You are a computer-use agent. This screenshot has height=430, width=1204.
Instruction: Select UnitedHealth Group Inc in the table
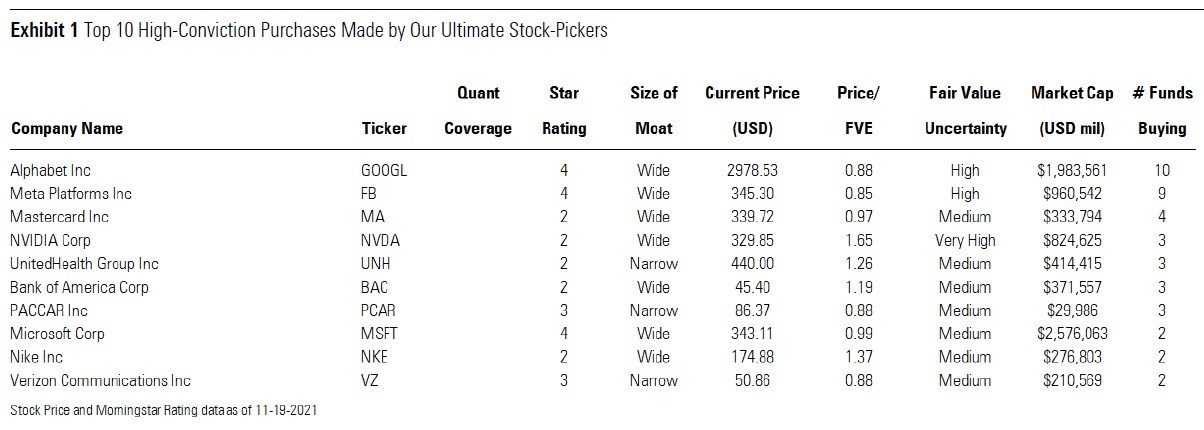pos(84,264)
